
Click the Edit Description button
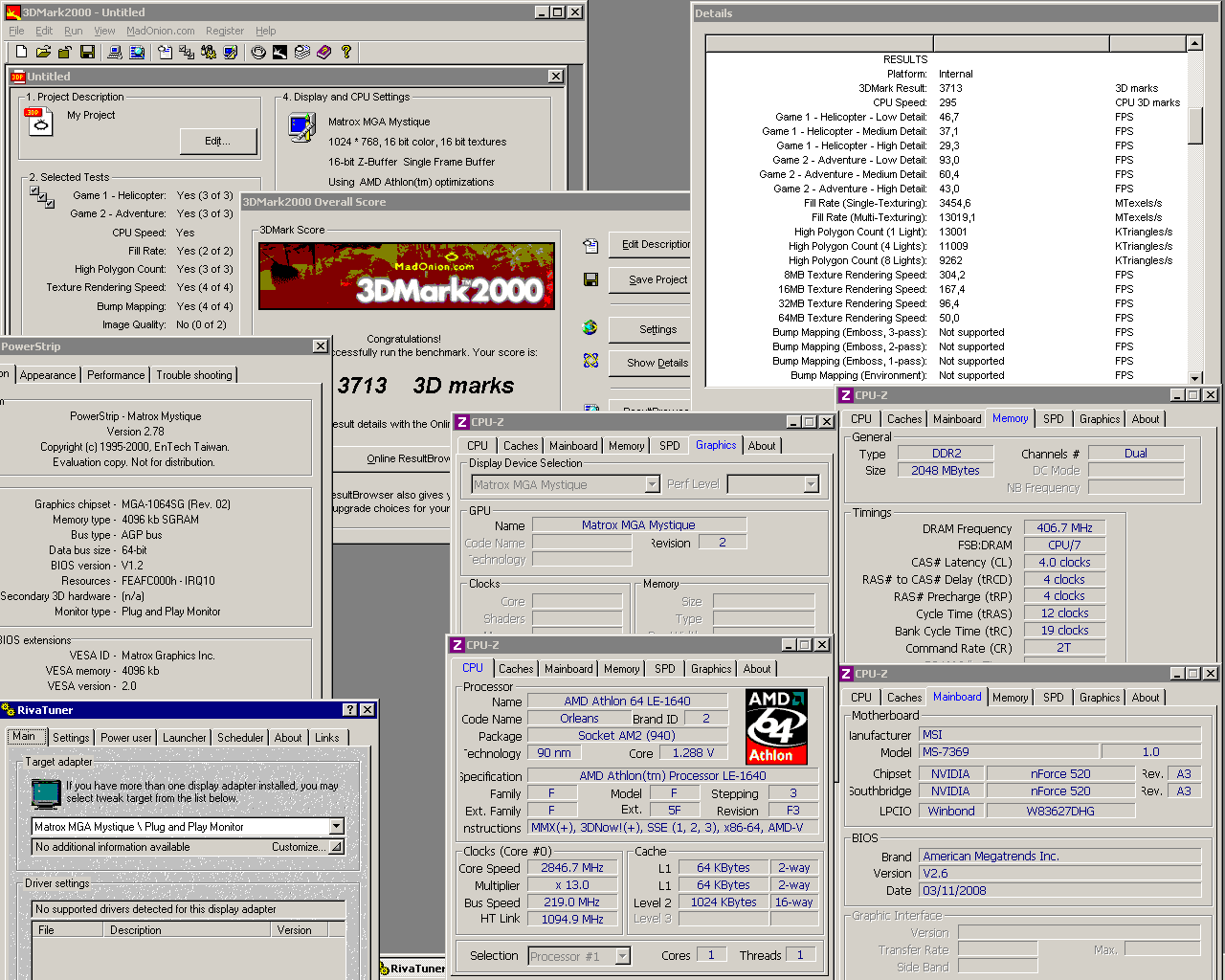[x=651, y=244]
